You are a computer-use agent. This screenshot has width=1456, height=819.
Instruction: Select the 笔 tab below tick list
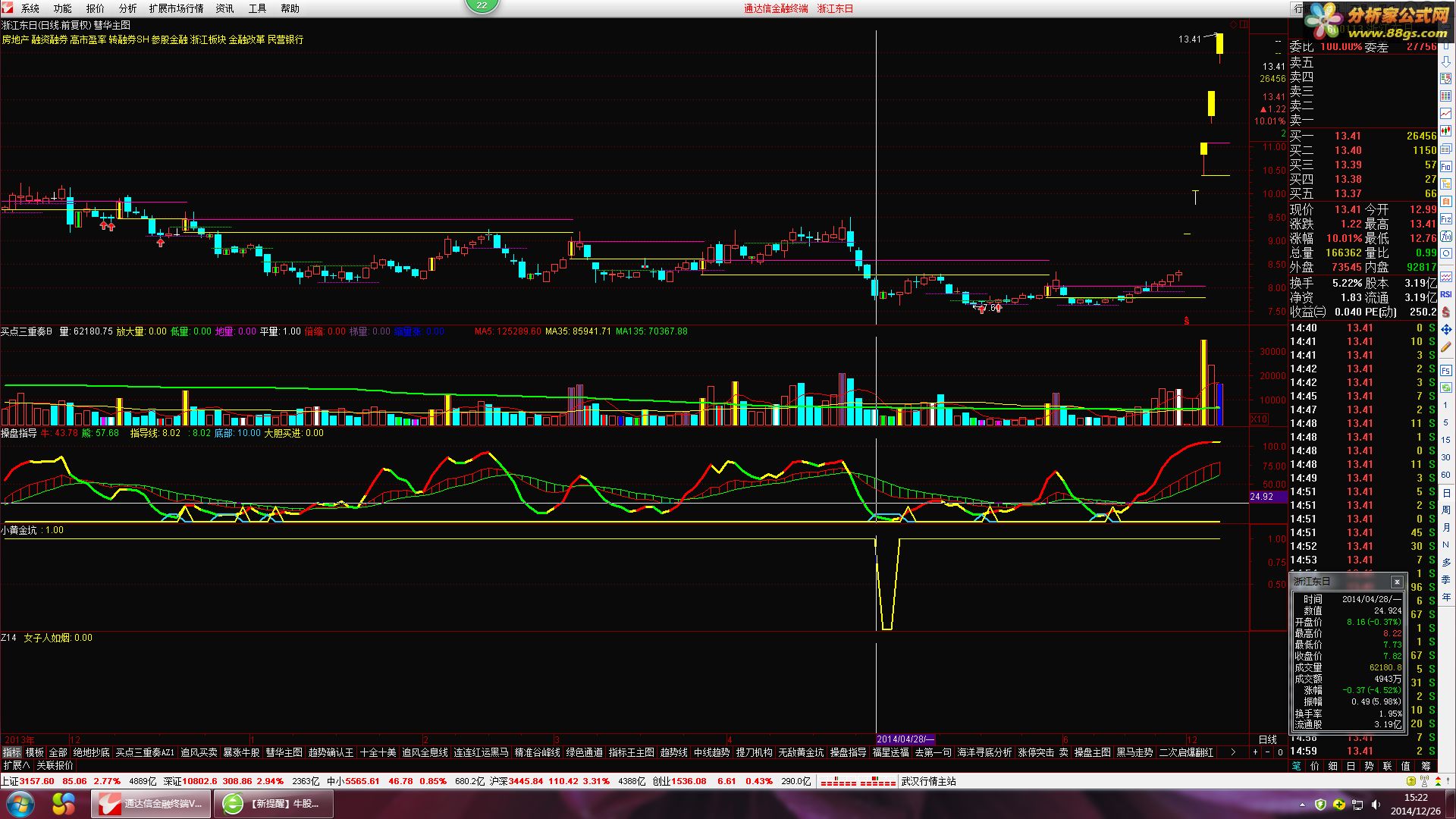[x=1296, y=766]
